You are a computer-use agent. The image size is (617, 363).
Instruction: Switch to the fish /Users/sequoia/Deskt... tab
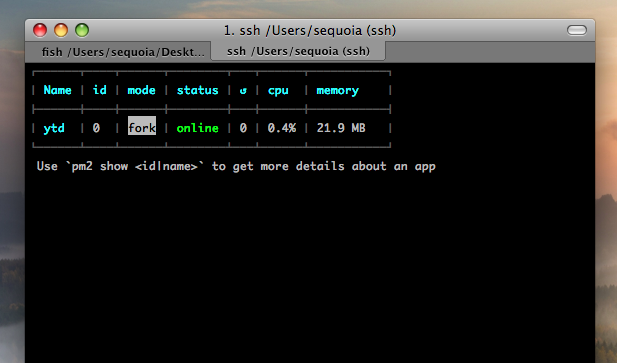point(118,52)
